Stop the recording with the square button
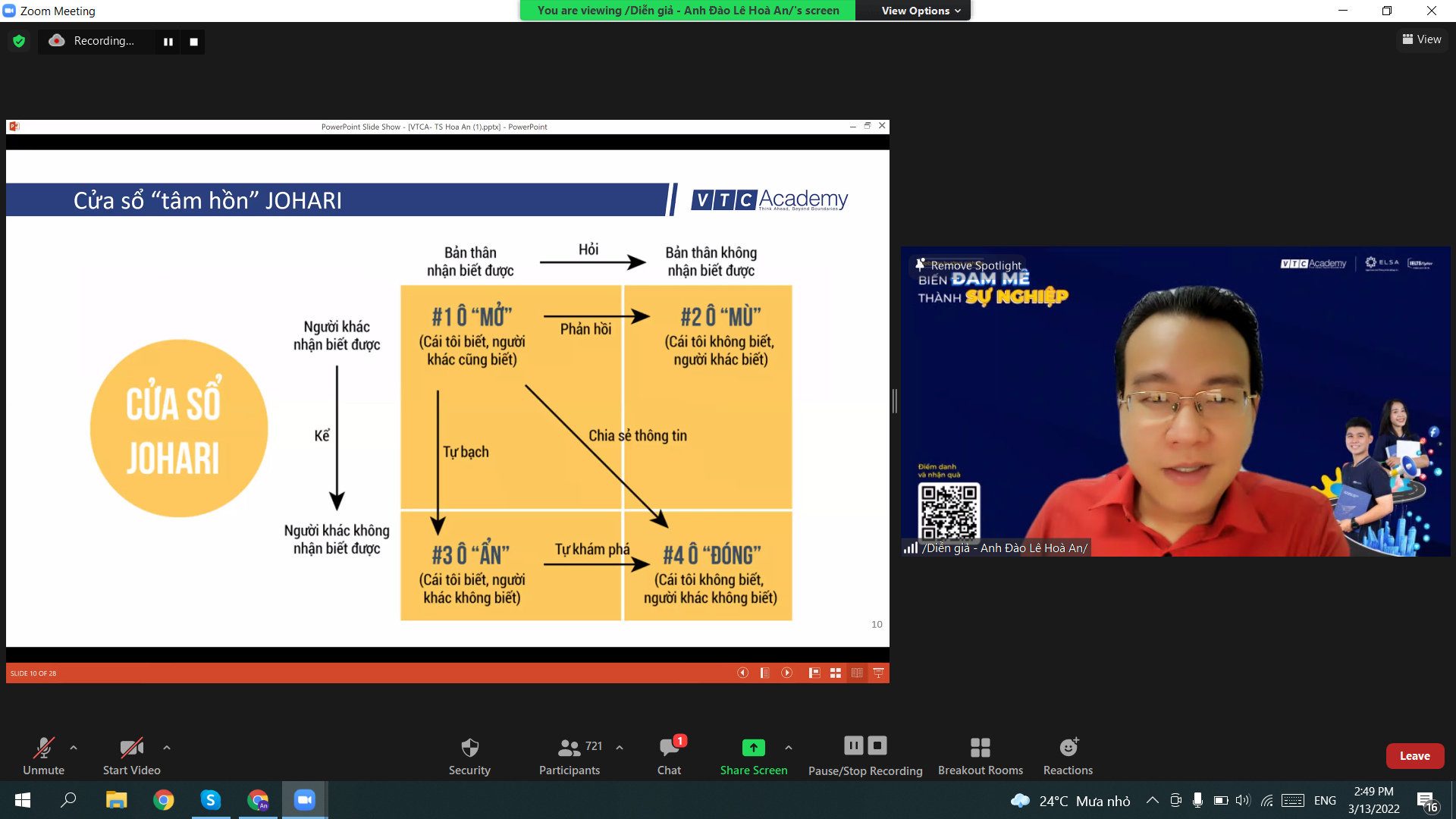The height and width of the screenshot is (819, 1456). [194, 42]
